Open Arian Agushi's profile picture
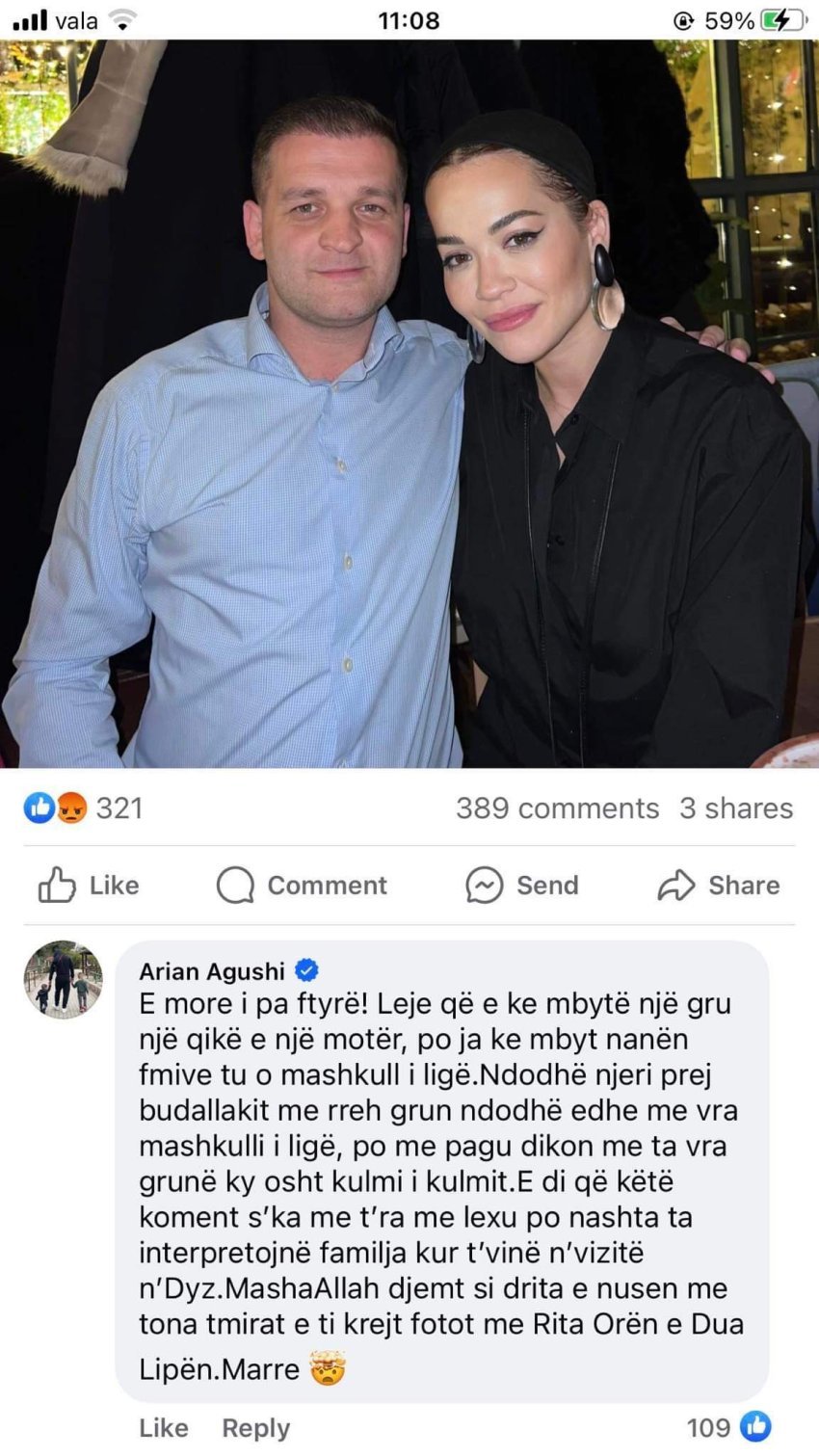Viewport: 819px width, 1456px height. click(x=63, y=979)
